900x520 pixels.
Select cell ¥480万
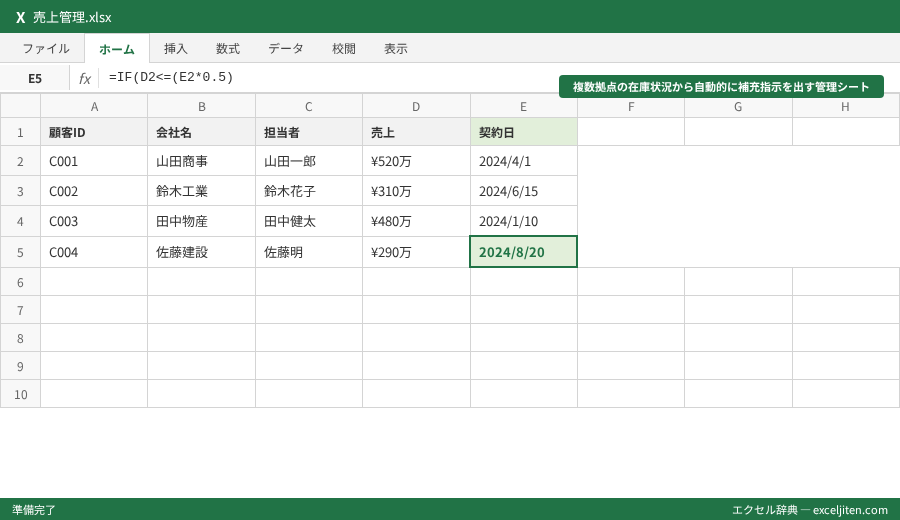click(x=416, y=221)
